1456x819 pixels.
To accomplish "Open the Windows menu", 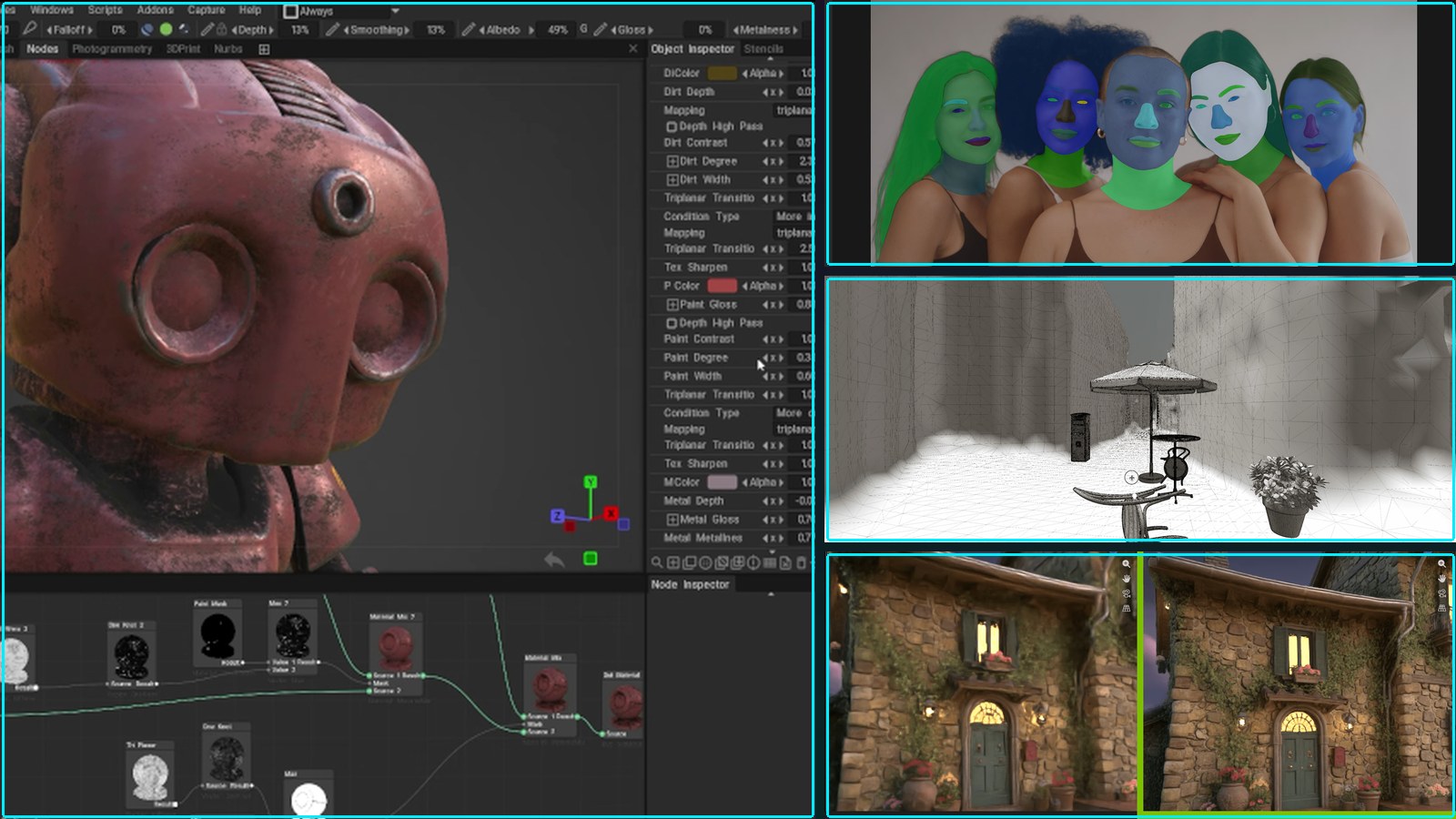I will (x=52, y=10).
